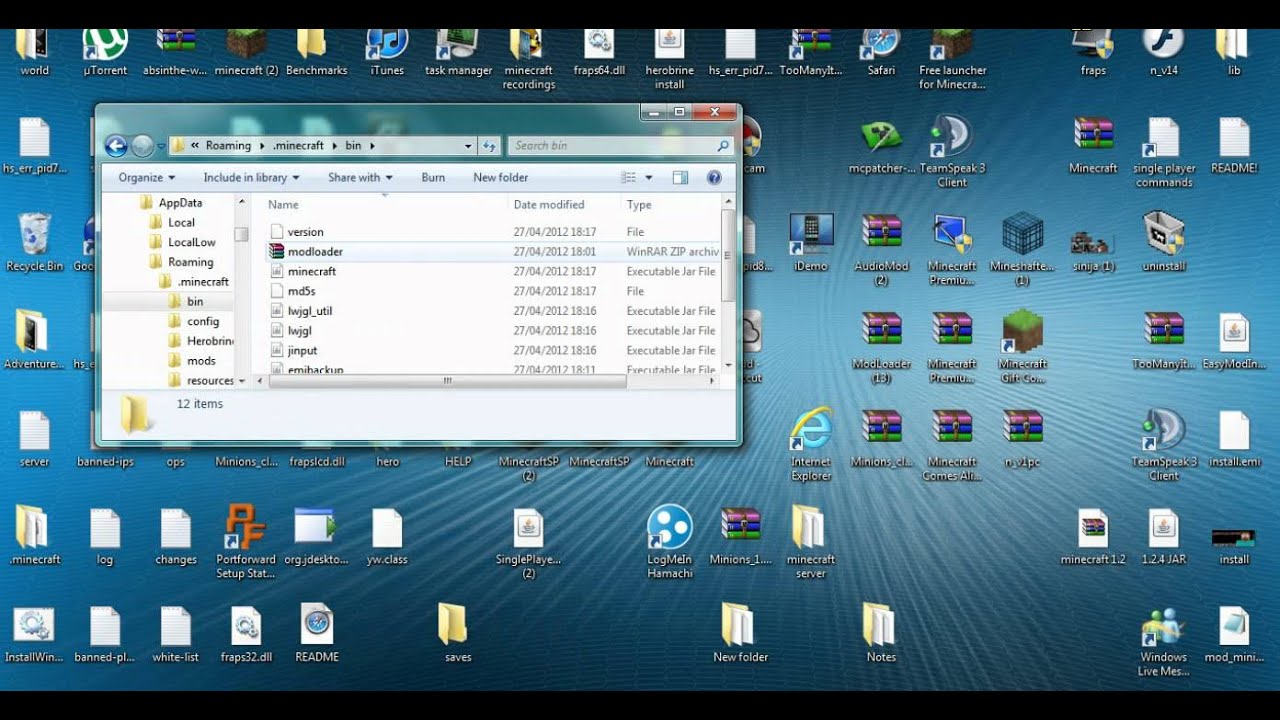Change your view using the views icon

click(x=628, y=177)
